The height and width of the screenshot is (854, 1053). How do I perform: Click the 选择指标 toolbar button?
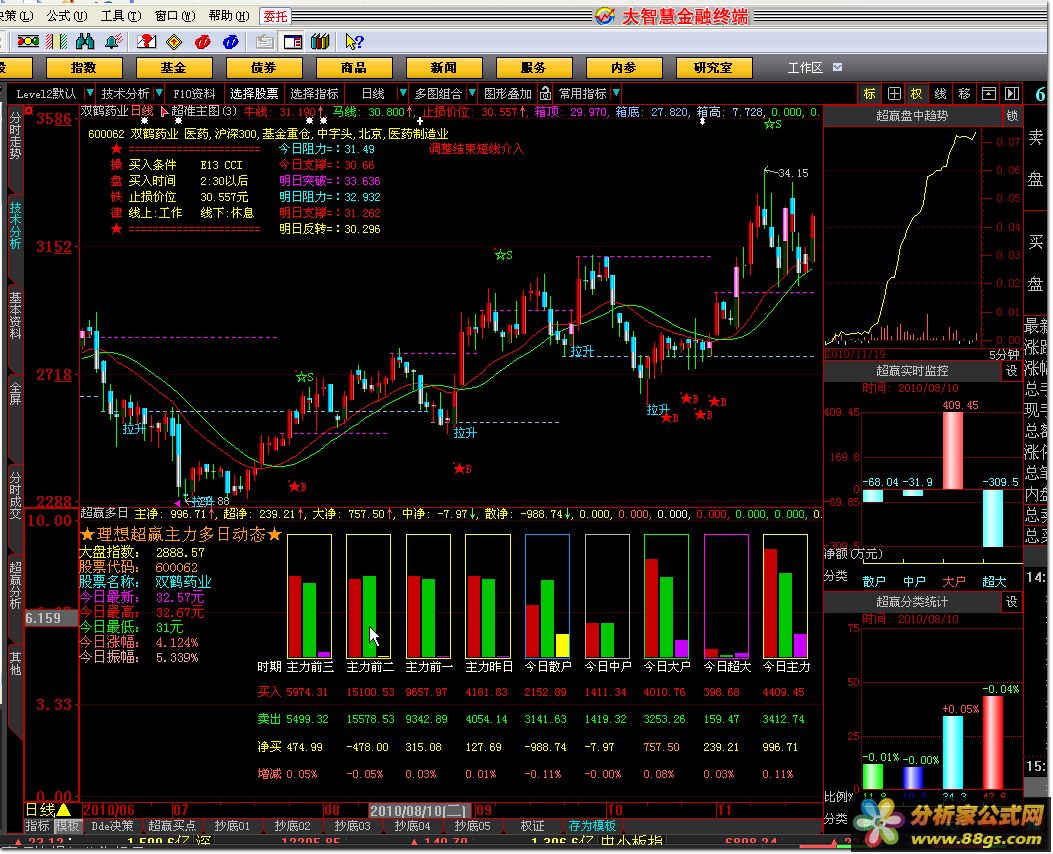(314, 93)
